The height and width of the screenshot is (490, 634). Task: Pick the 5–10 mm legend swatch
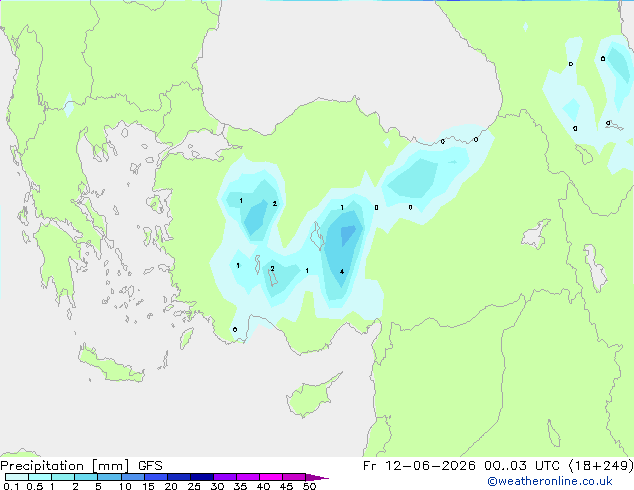point(109,477)
